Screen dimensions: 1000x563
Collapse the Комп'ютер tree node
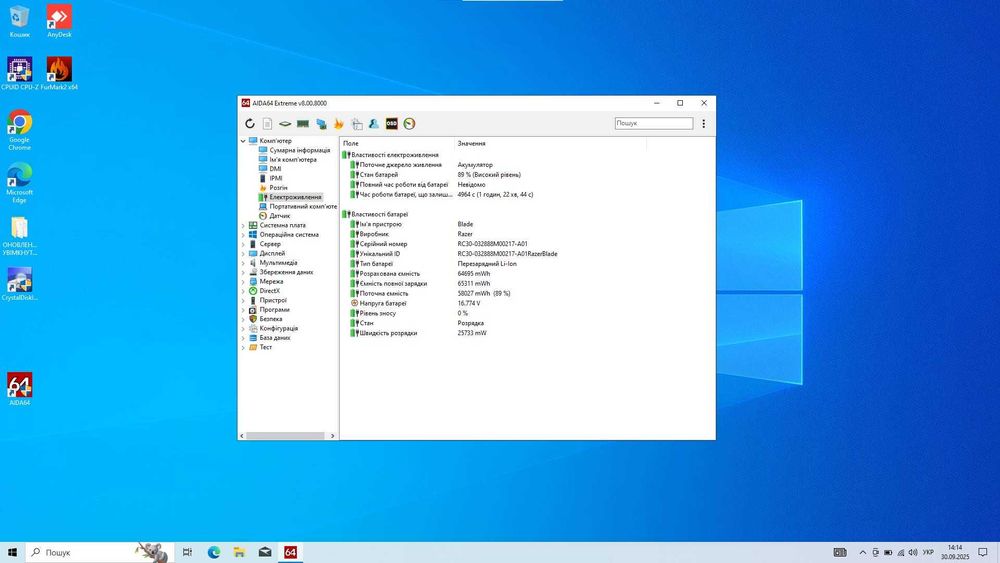click(x=243, y=141)
